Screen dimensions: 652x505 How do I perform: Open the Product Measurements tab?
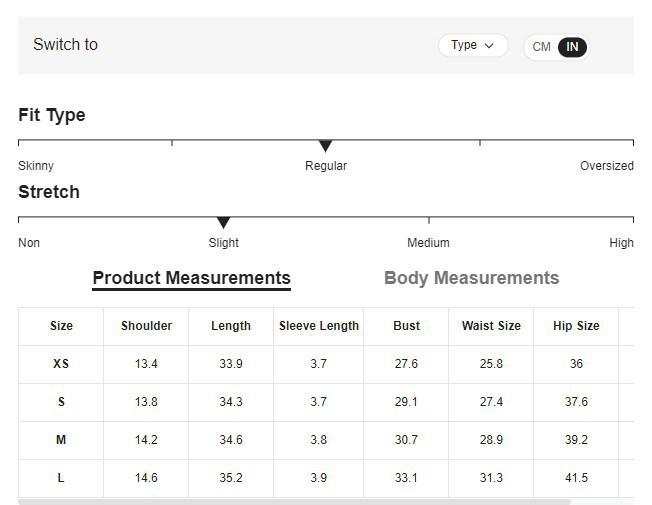tap(191, 278)
